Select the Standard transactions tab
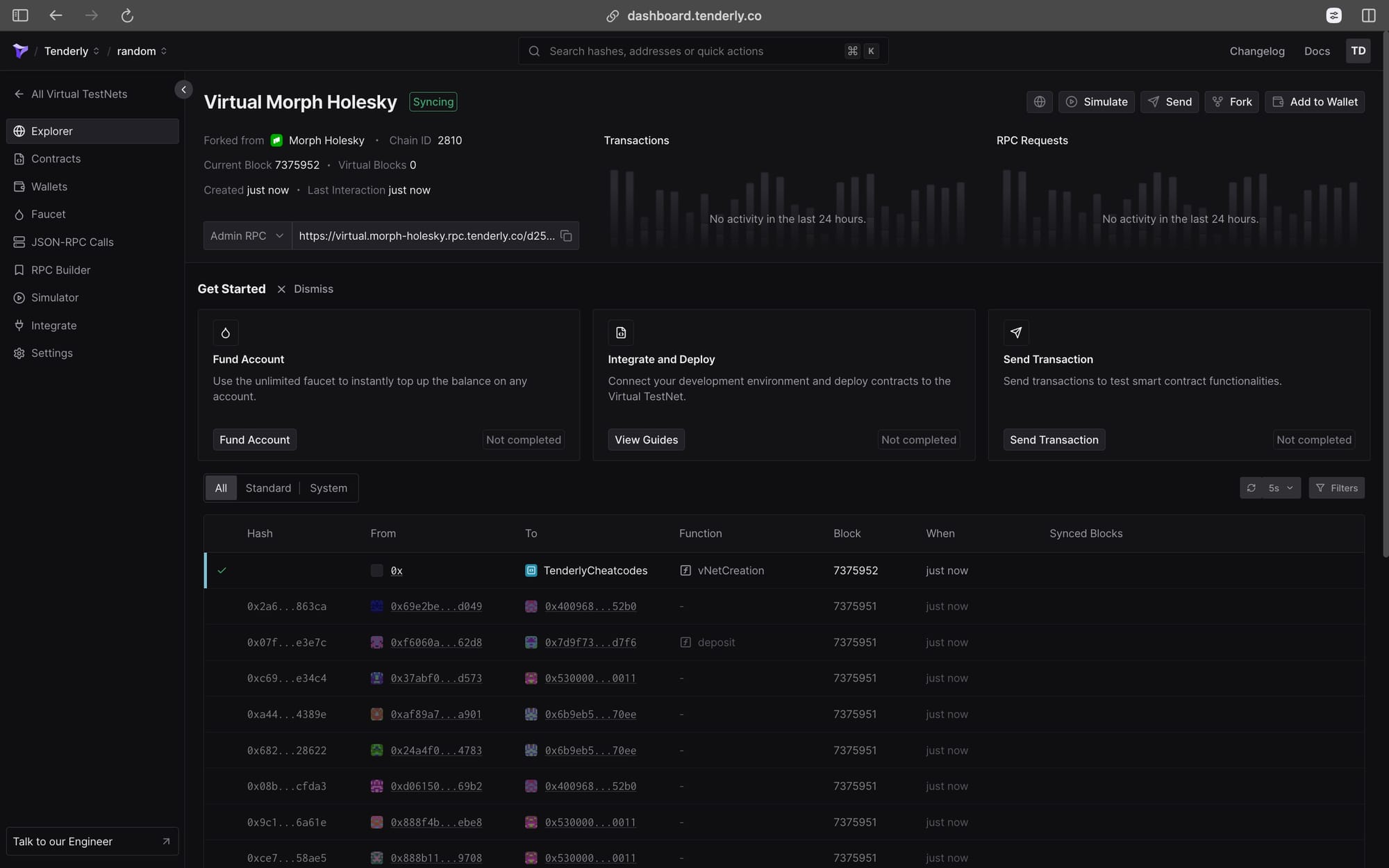Screen dimensions: 1389x868 point(268,487)
